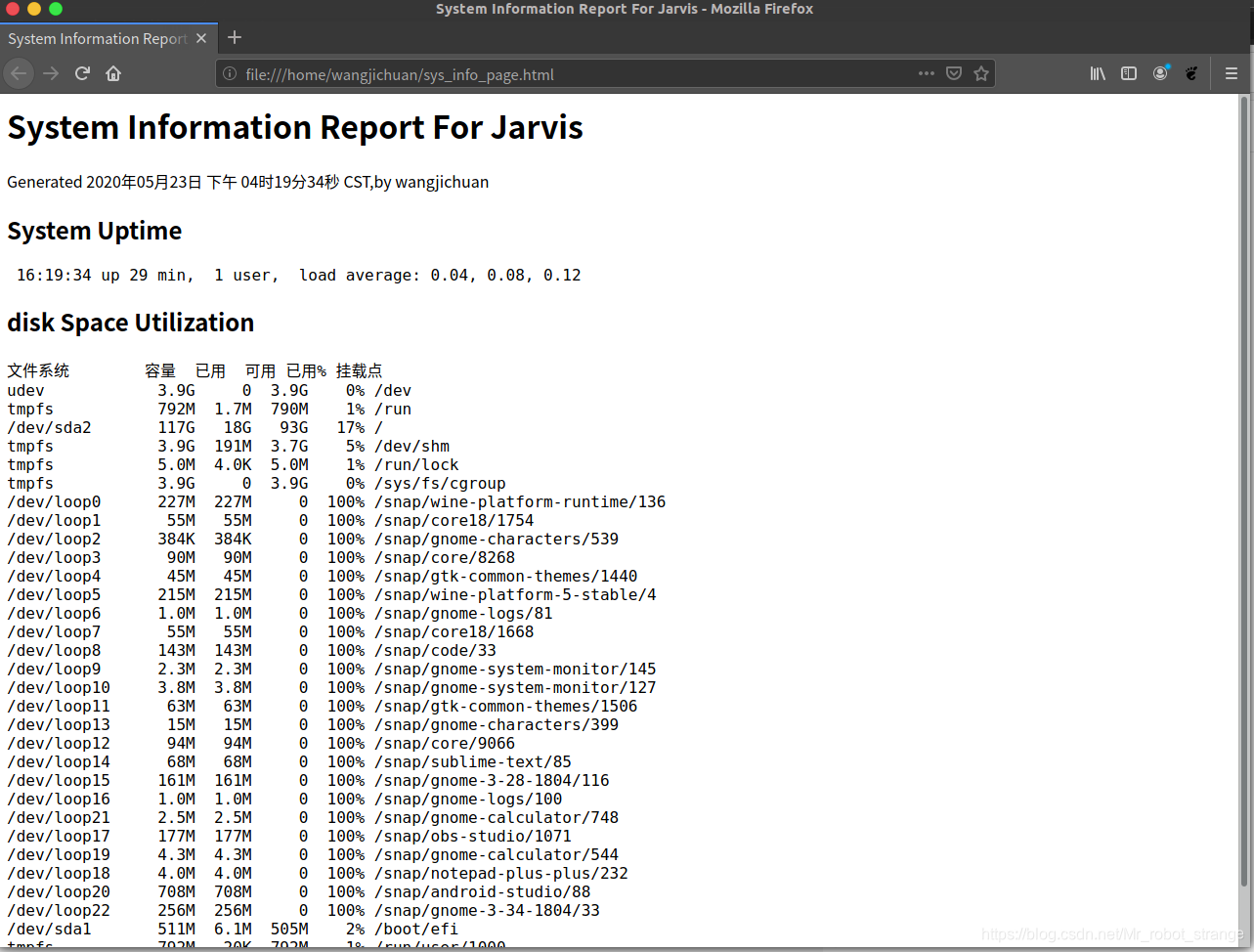Open page actions menu (three dots)
The height and width of the screenshot is (952, 1254).
927,73
